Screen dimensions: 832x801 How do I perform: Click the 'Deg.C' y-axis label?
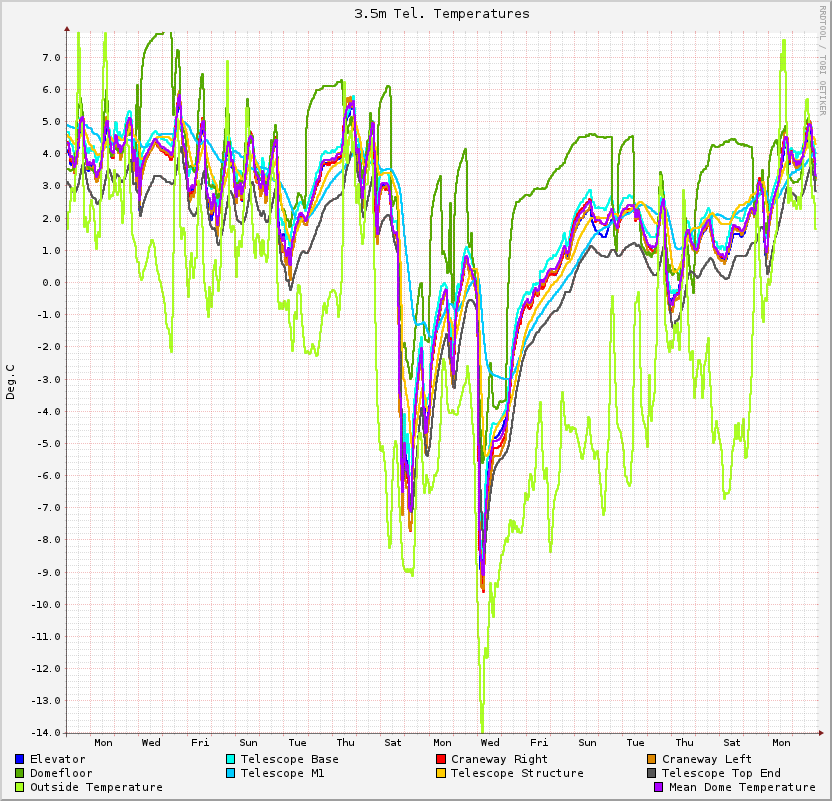pos(11,382)
